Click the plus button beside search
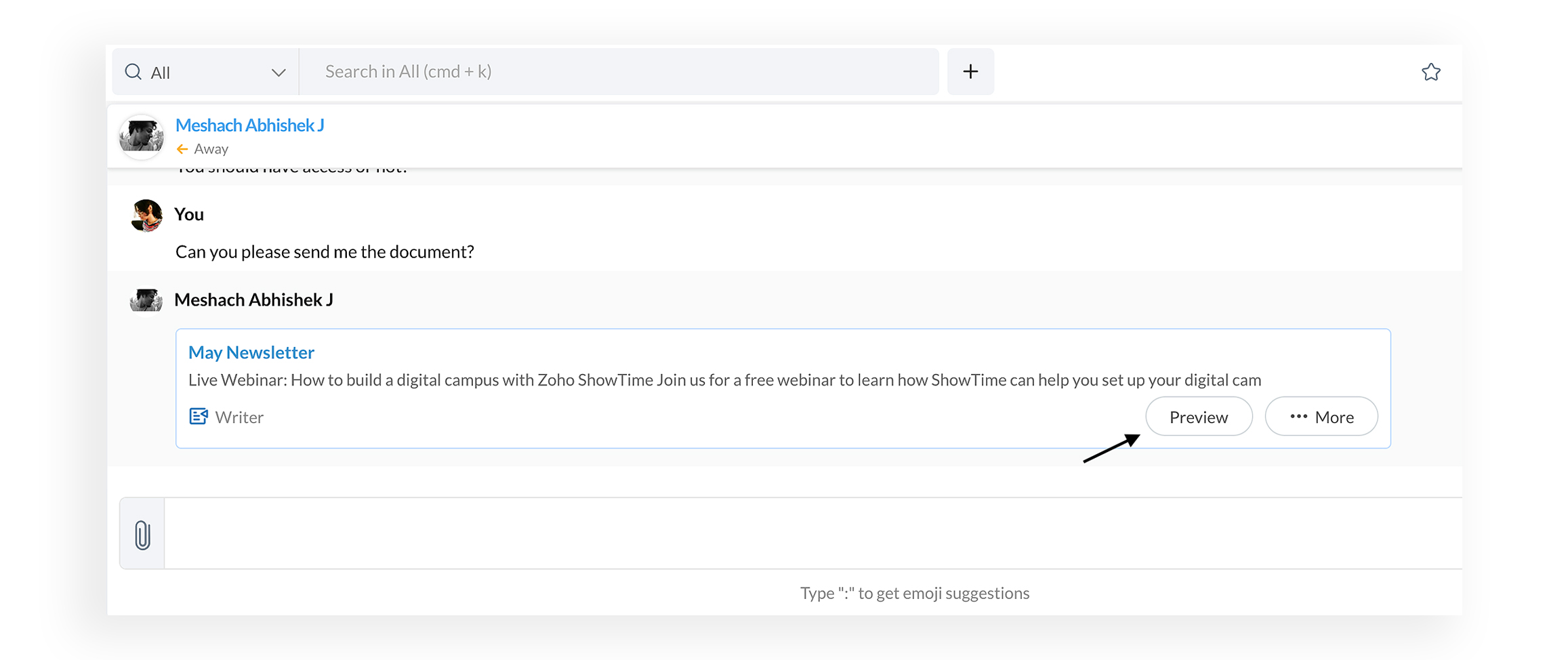Screen dimensions: 1568x660 click(x=970, y=72)
